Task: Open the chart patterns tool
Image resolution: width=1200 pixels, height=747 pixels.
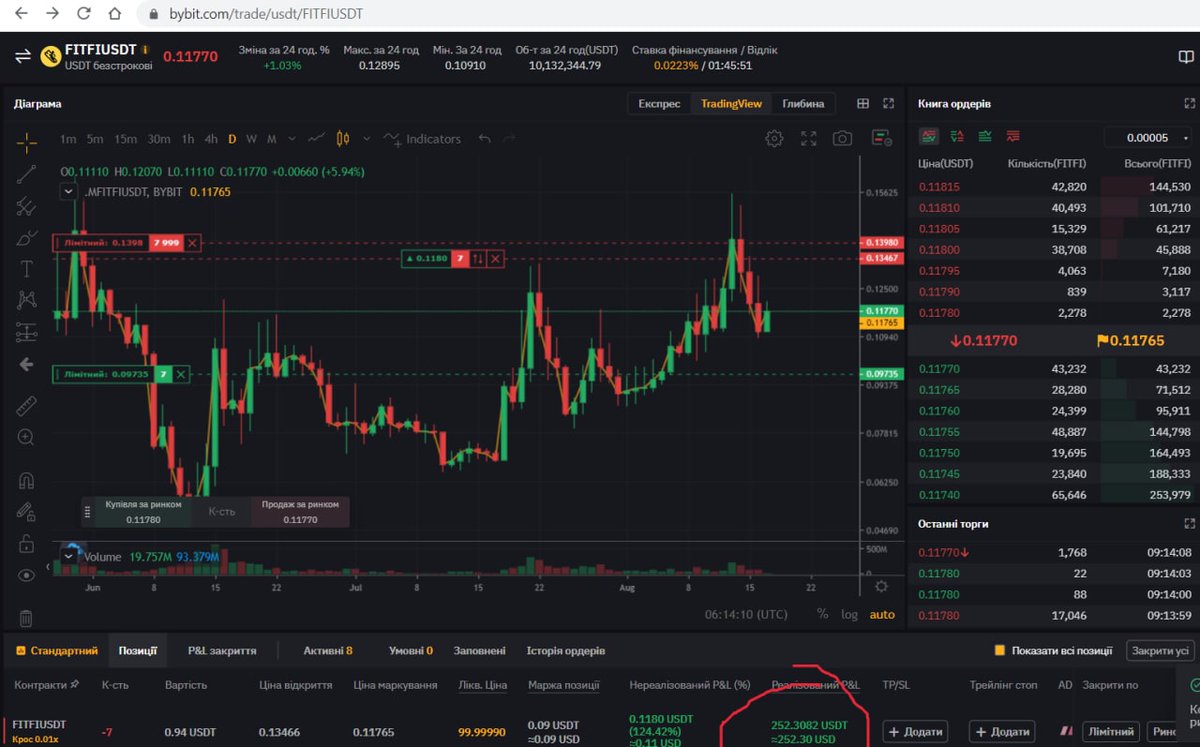Action: (x=26, y=300)
